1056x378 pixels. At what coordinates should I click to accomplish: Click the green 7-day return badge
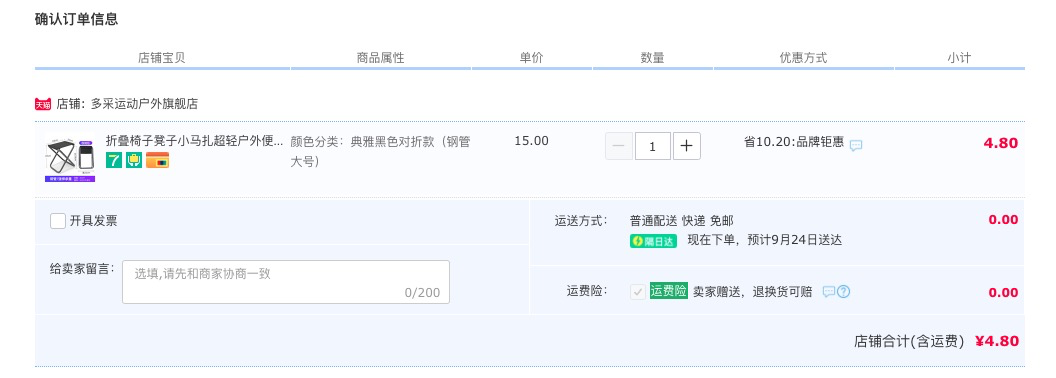coord(114,160)
